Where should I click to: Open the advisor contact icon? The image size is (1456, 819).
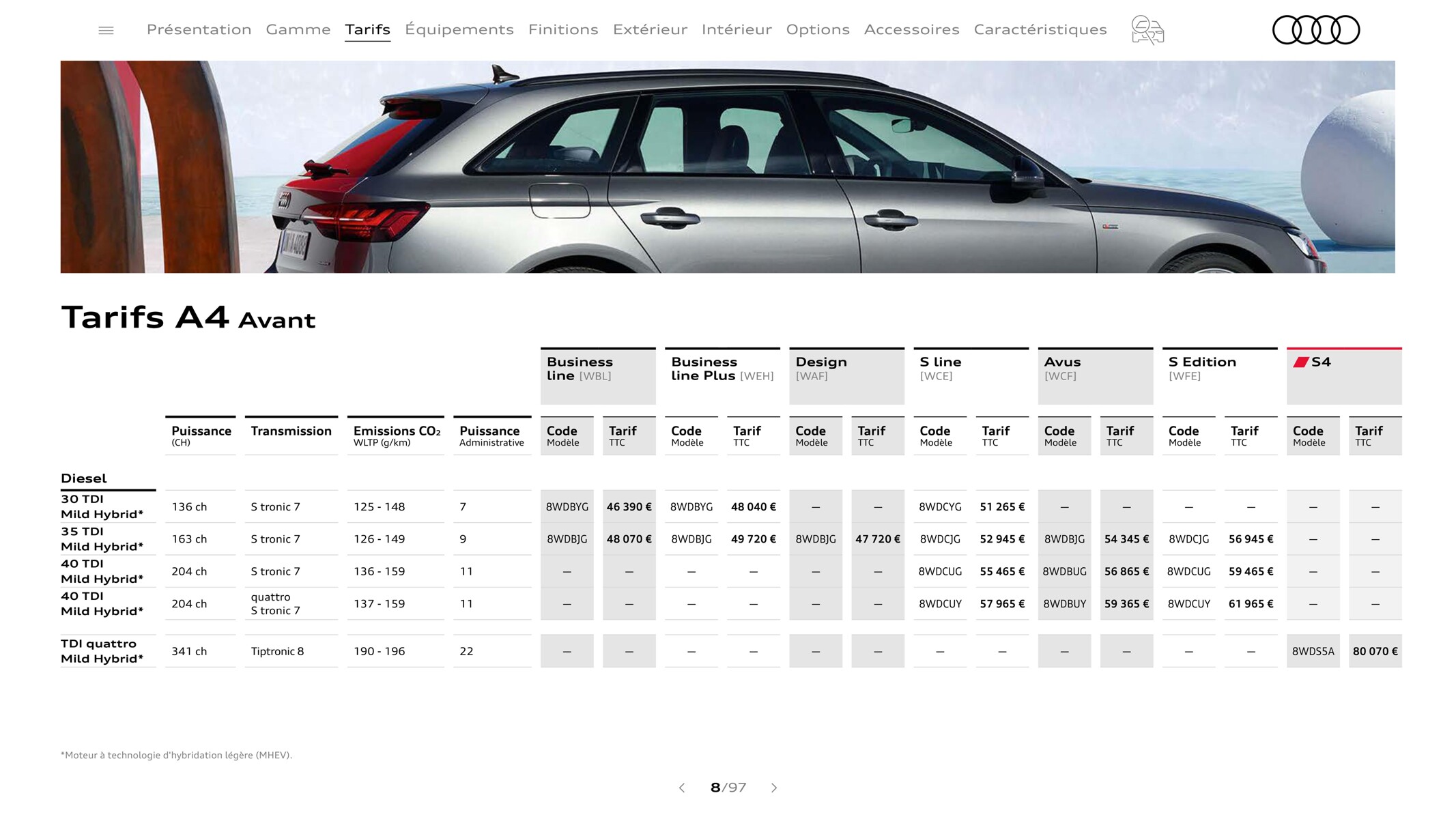1147,30
